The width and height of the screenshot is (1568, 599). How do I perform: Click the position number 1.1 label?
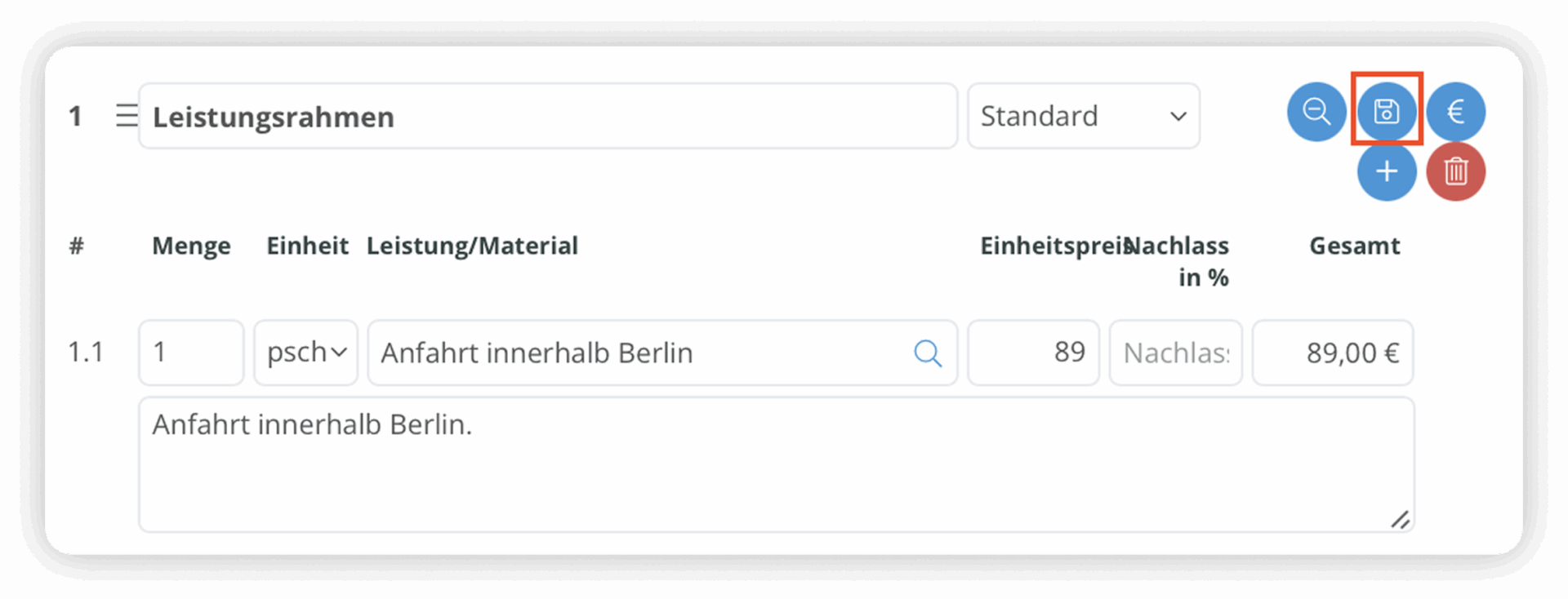pos(86,353)
